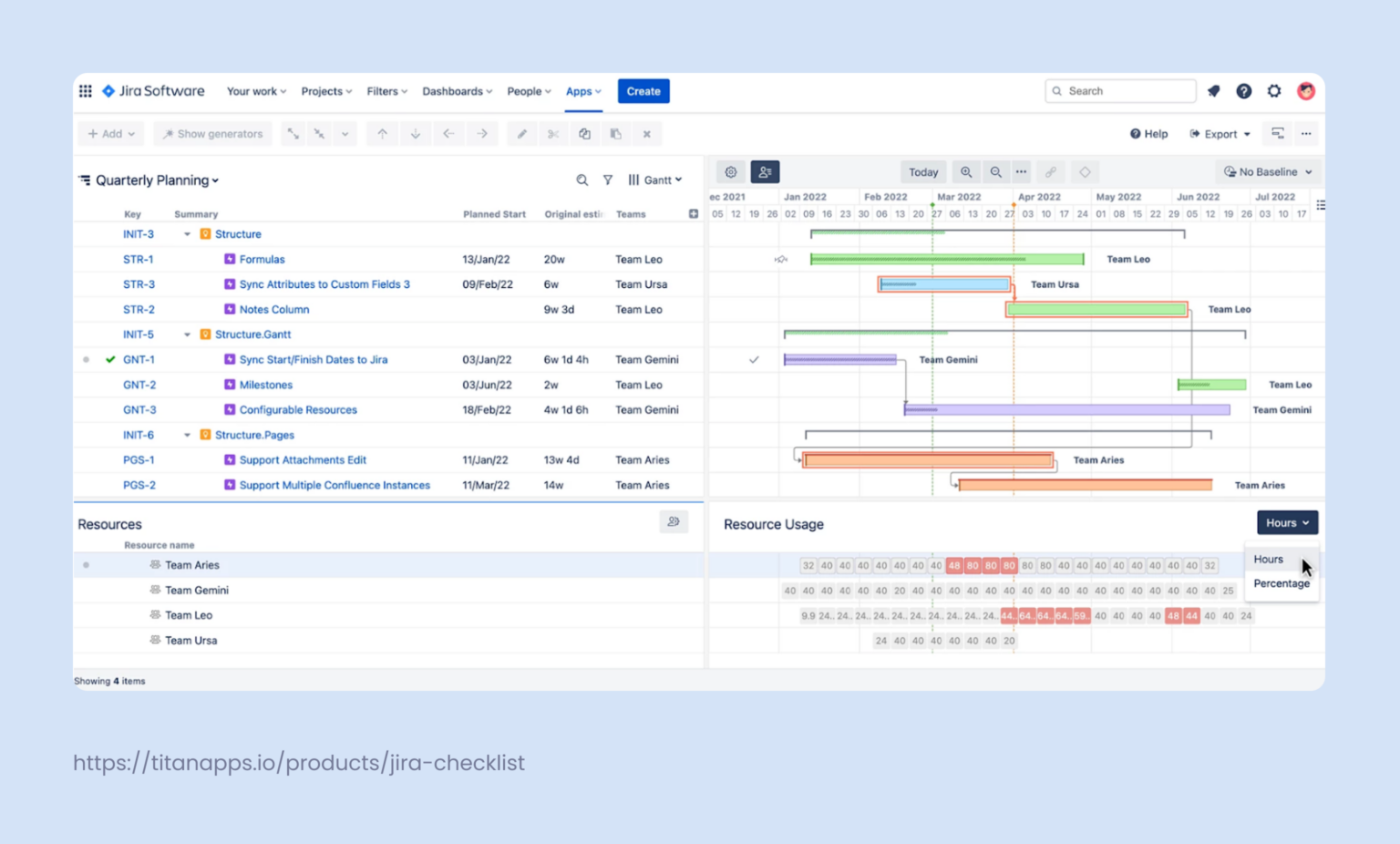This screenshot has width=1400, height=844.
Task: Click the notifications icon in top bar
Action: tap(1213, 91)
